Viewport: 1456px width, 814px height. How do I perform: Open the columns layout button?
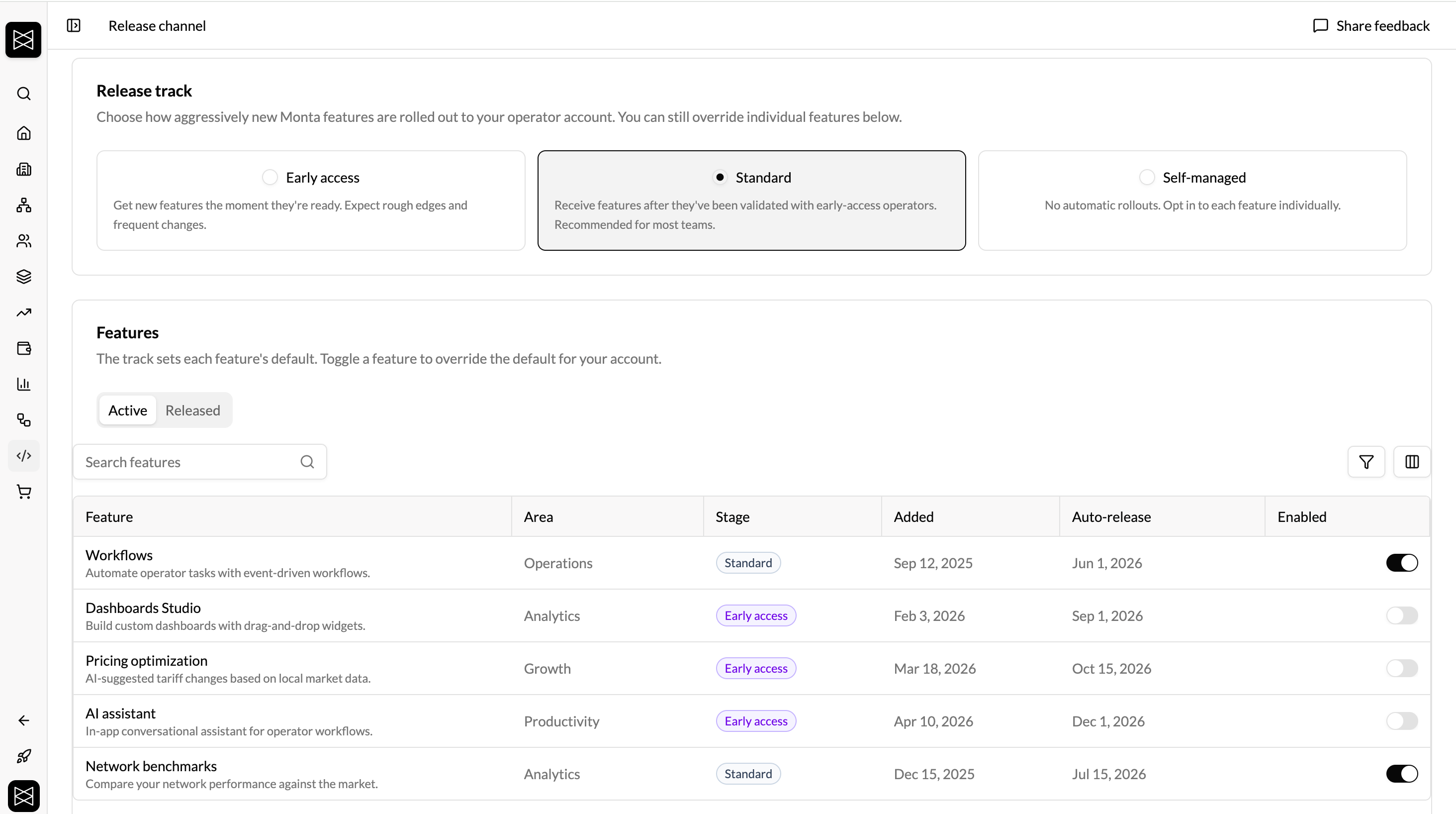coord(1411,462)
